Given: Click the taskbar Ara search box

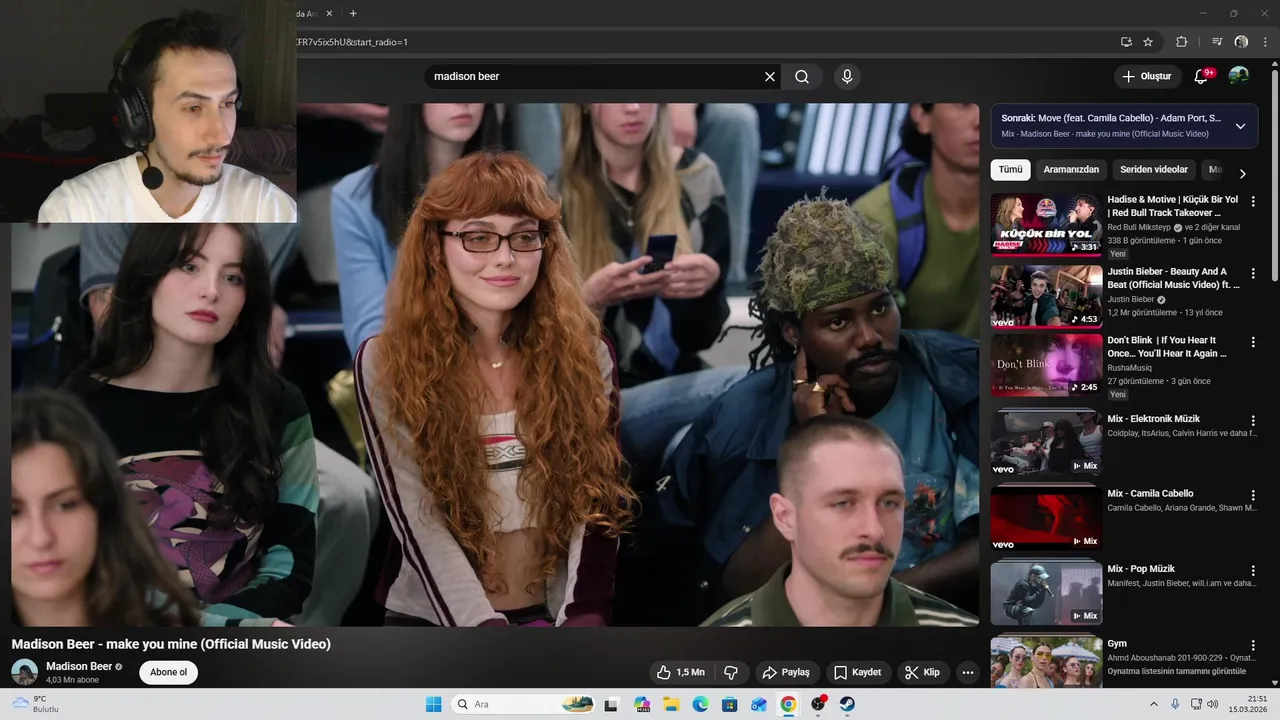Looking at the screenshot, I should coord(525,704).
